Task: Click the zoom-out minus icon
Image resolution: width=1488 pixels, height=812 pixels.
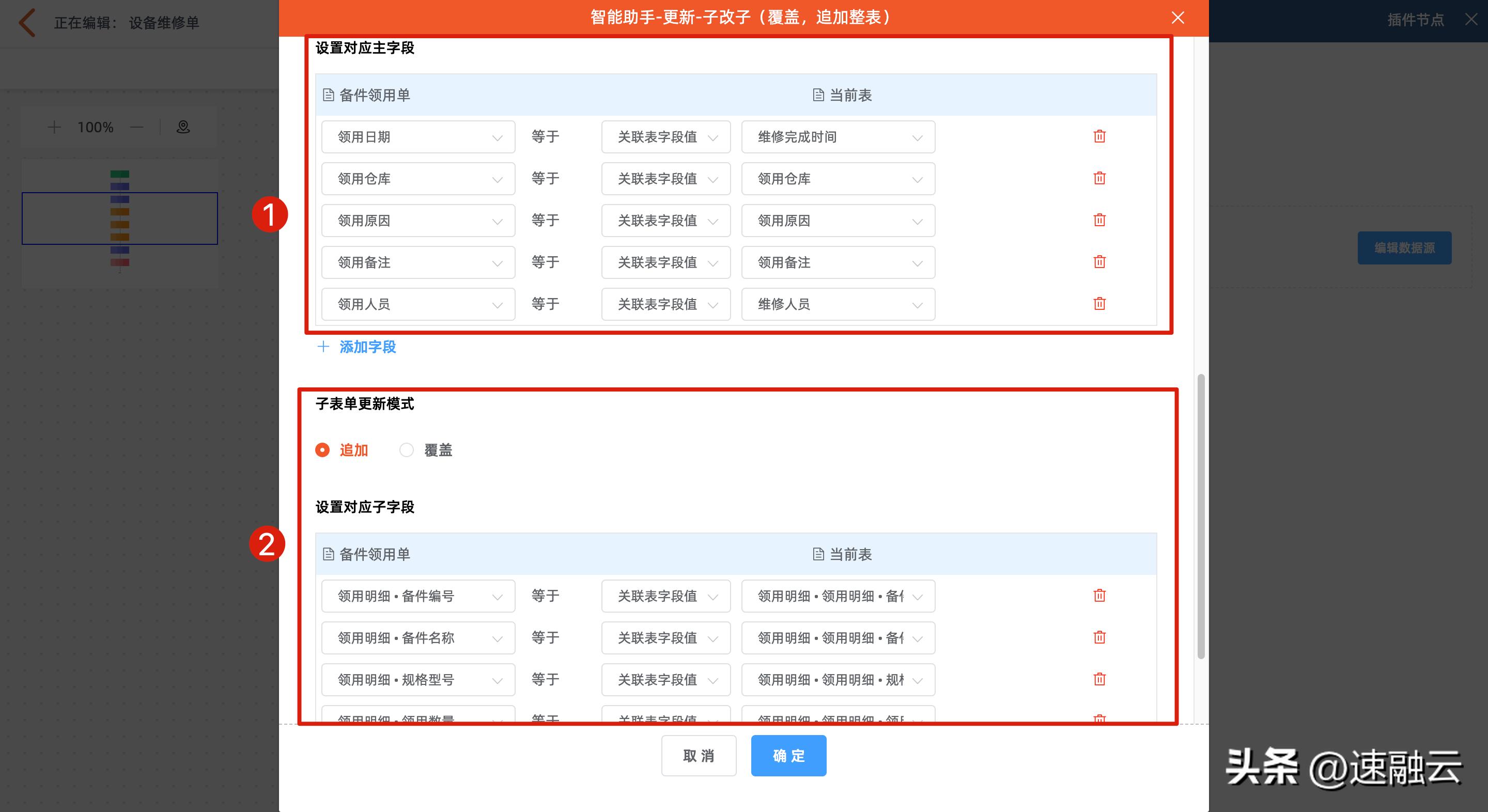Action: click(137, 127)
